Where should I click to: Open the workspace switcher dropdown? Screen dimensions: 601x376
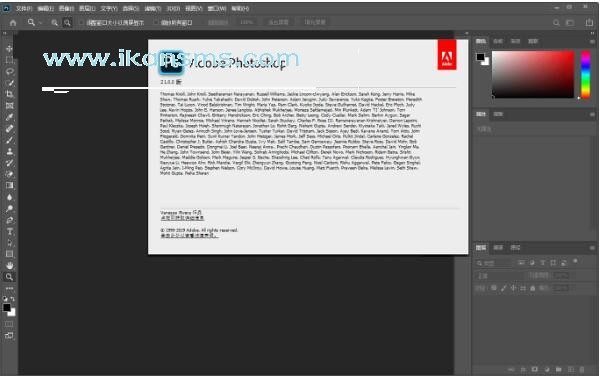coord(570,23)
